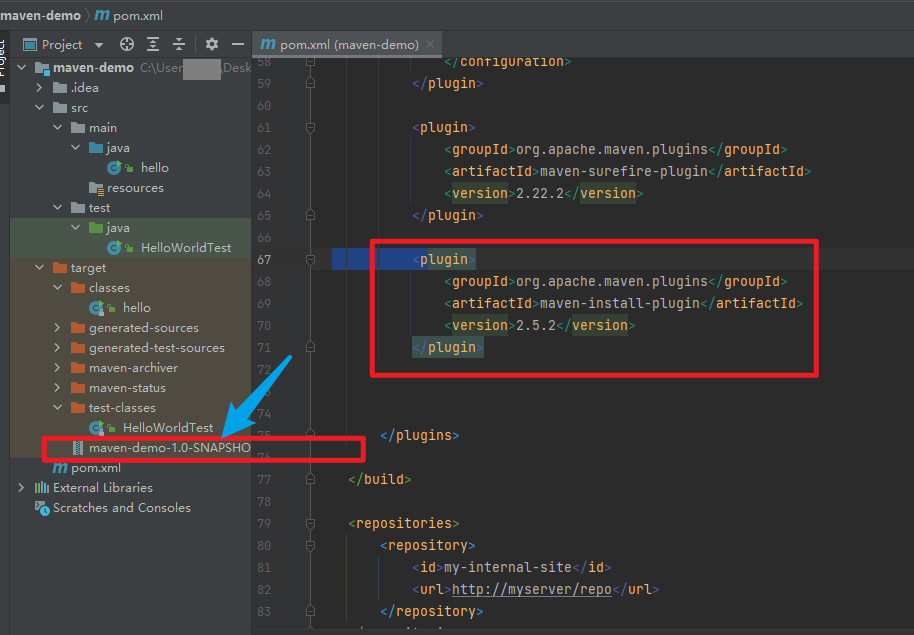Collapse the main folder

(57, 127)
